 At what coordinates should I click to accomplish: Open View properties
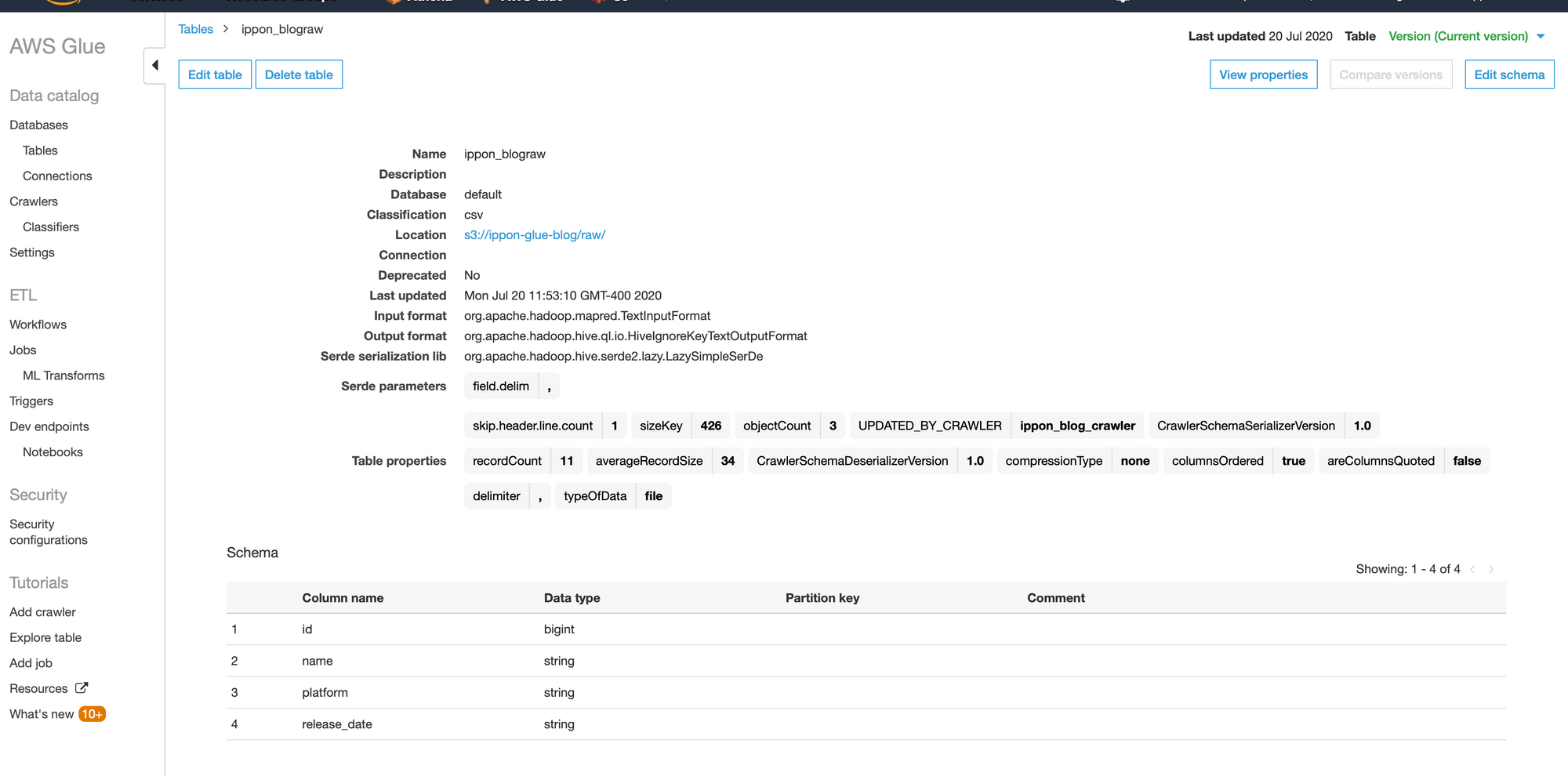[1263, 74]
